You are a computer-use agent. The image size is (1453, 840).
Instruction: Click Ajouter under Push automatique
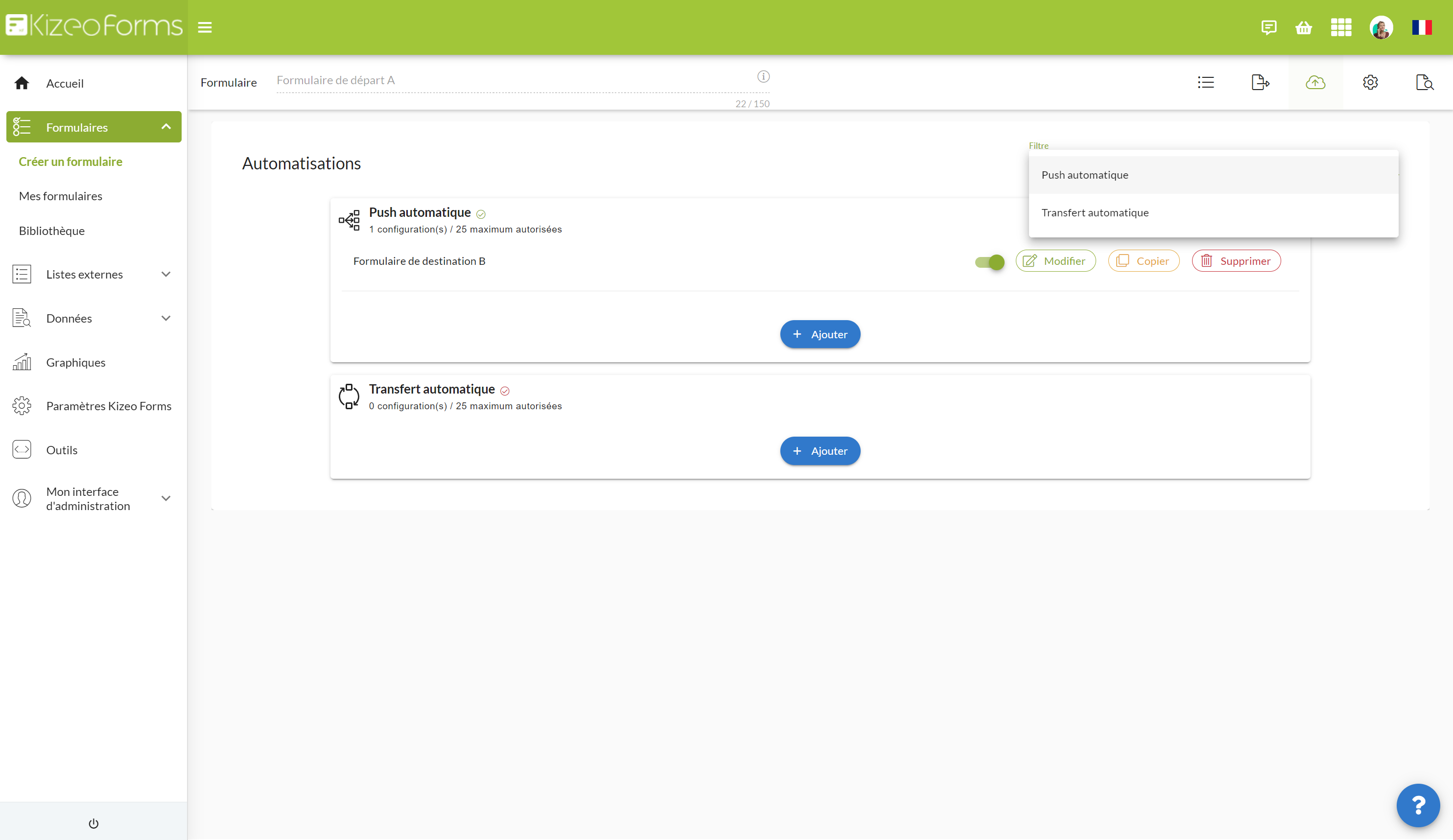(820, 334)
